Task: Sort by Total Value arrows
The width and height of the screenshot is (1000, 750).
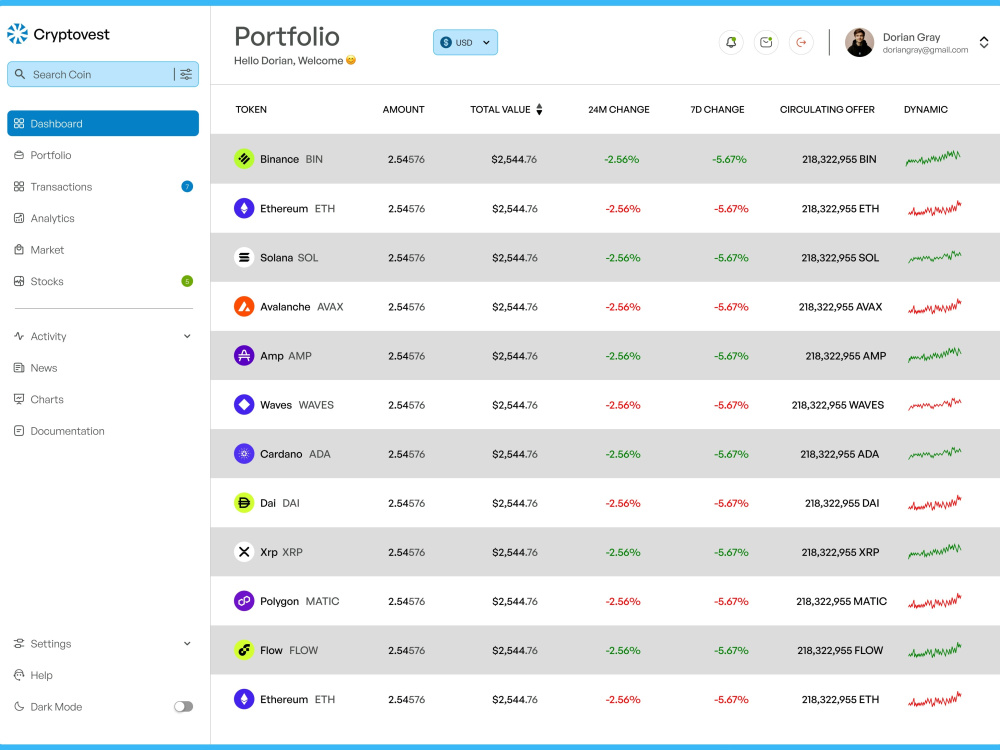Action: (x=540, y=110)
